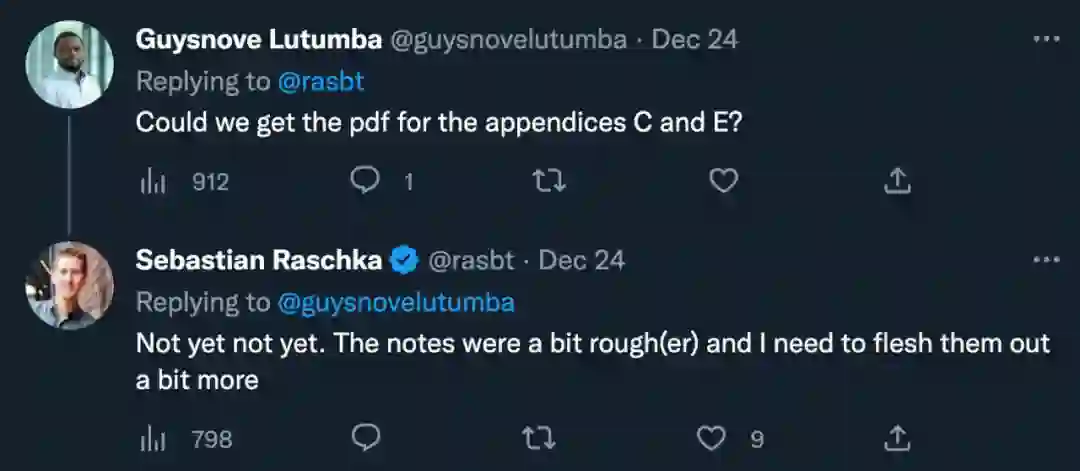This screenshot has width=1080, height=471.
Task: View analytics showing 912 views
Action: (152, 182)
